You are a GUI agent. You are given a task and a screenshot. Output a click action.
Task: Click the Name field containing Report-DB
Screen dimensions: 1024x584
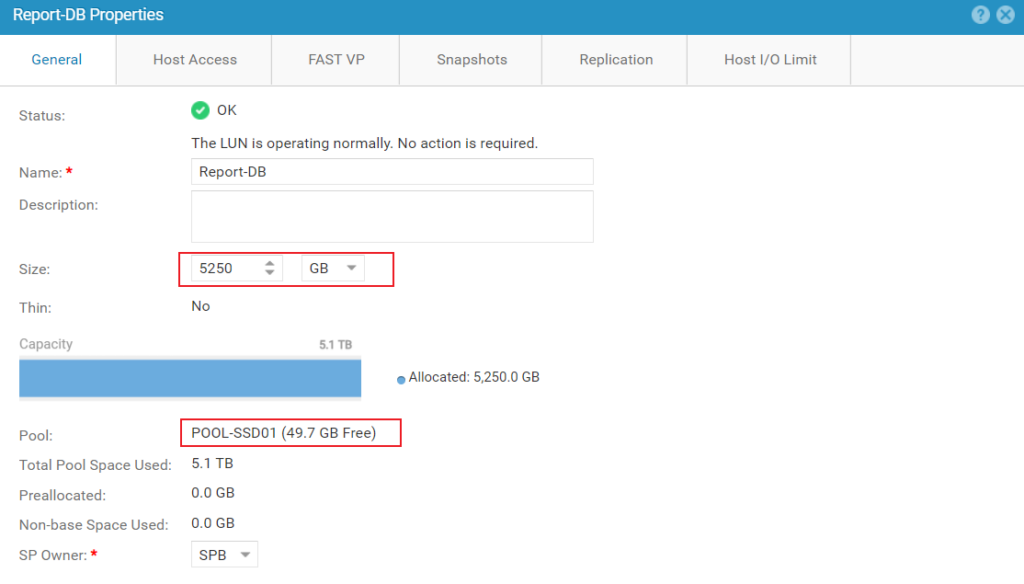(392, 171)
